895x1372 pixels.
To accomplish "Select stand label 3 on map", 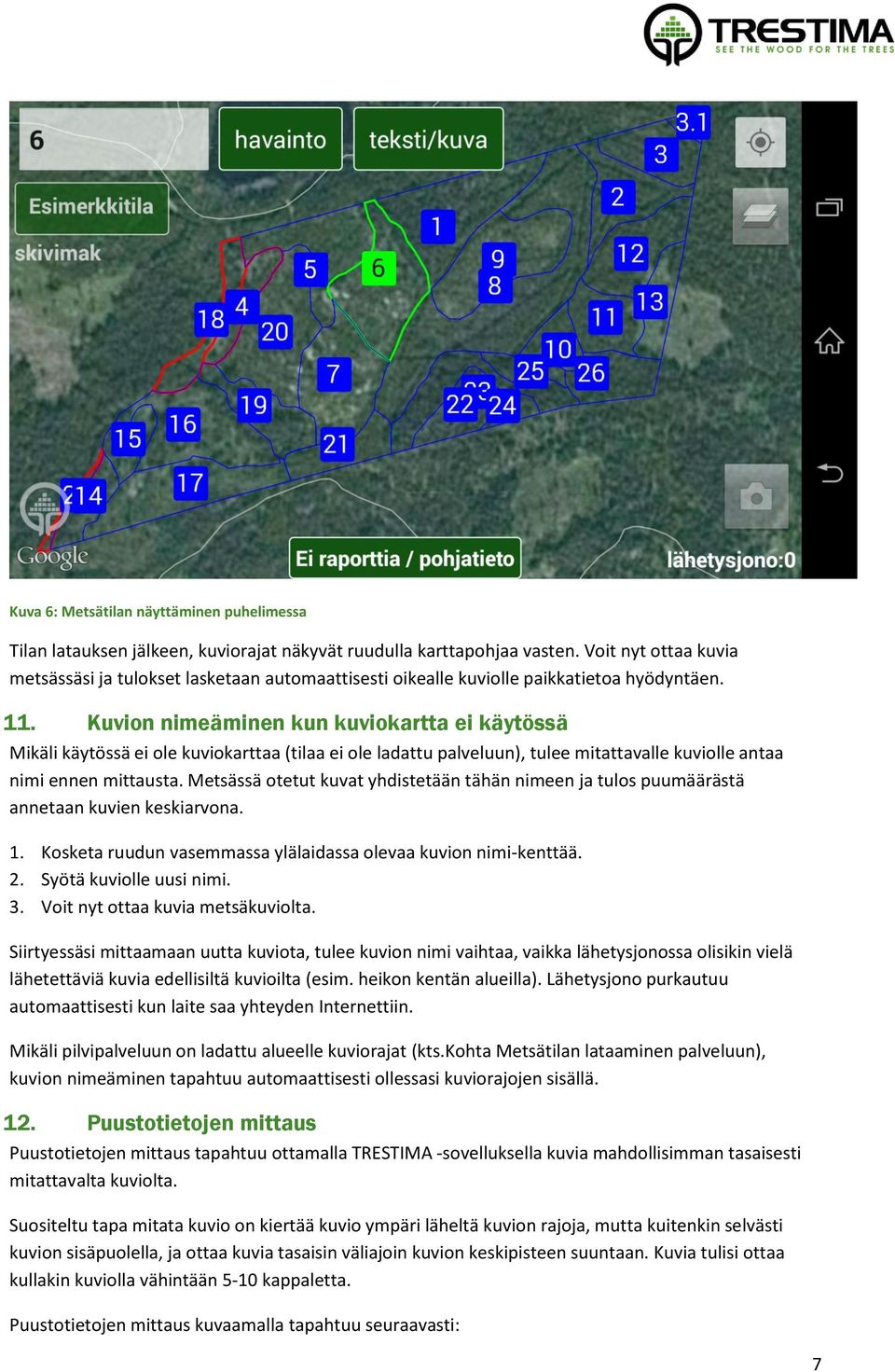I will (661, 154).
